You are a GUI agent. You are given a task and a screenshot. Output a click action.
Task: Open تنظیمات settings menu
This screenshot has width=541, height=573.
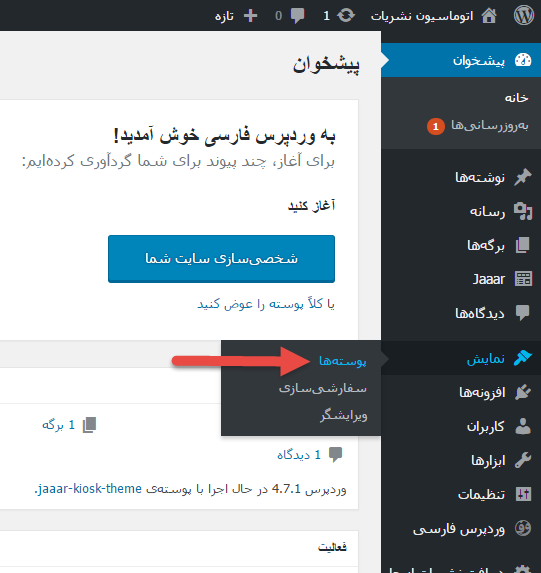click(x=481, y=494)
